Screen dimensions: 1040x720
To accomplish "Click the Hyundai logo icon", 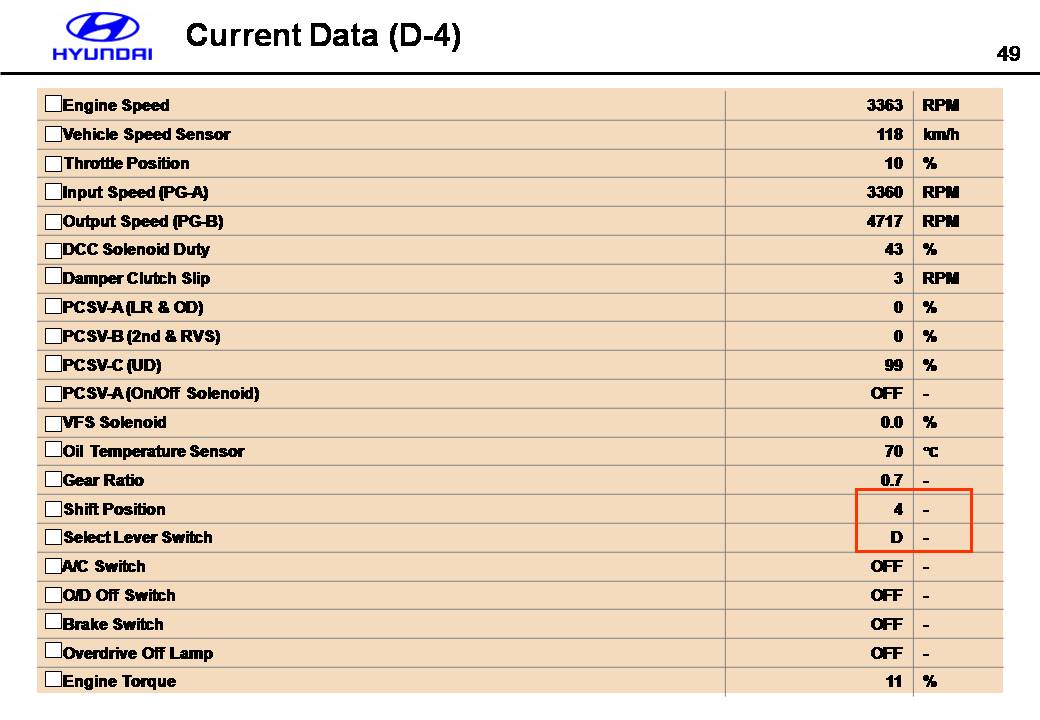I will coord(102,27).
